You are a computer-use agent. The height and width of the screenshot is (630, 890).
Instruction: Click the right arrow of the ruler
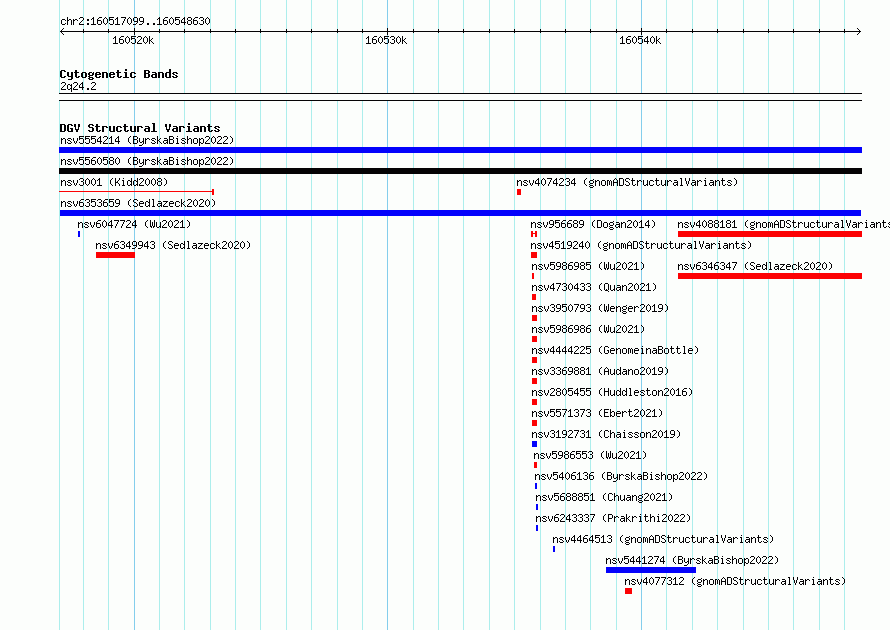(858, 32)
